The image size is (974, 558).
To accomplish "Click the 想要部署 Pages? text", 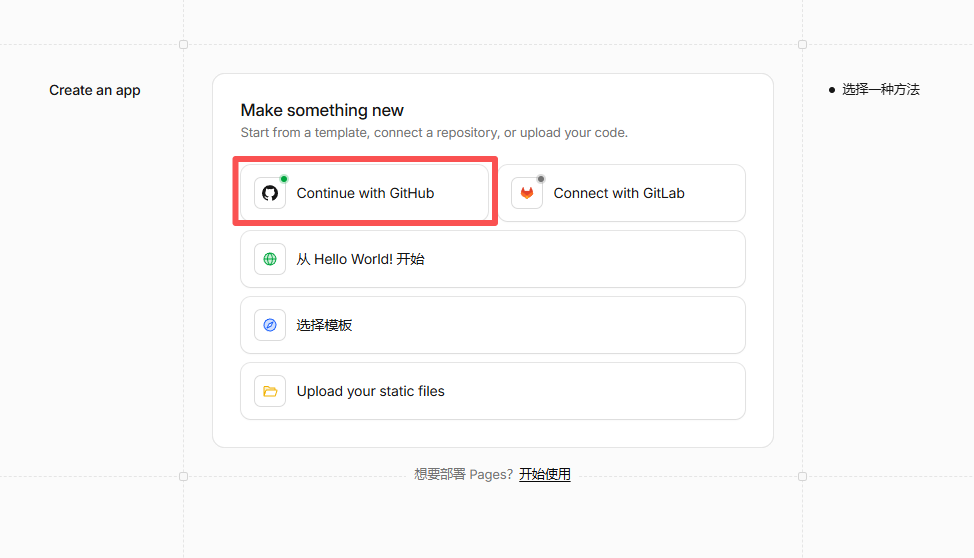I will click(463, 474).
